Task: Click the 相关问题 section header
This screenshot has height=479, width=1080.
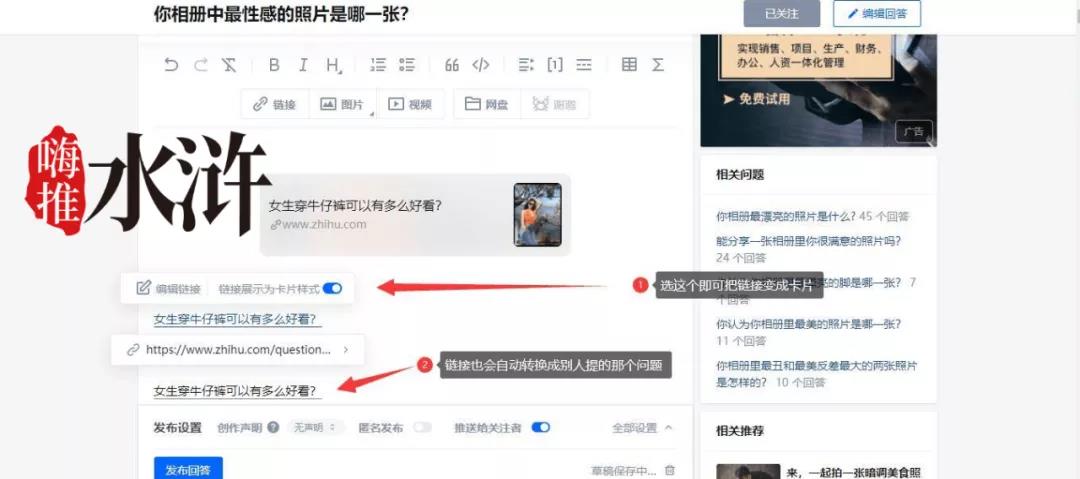Action: pos(740,174)
